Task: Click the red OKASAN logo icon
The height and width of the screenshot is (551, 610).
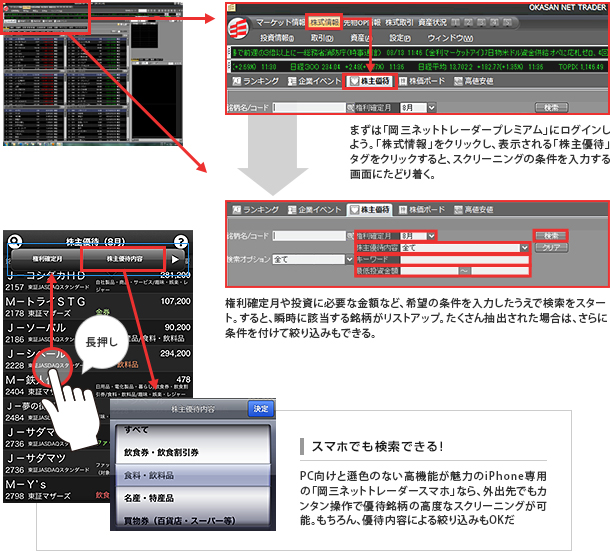Action: pyautogui.click(x=238, y=29)
